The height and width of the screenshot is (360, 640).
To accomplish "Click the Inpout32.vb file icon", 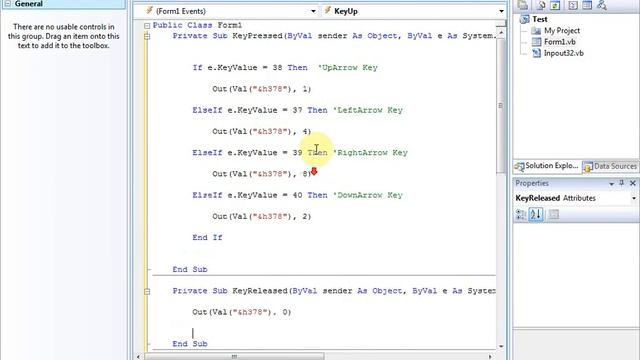I will [x=536, y=53].
